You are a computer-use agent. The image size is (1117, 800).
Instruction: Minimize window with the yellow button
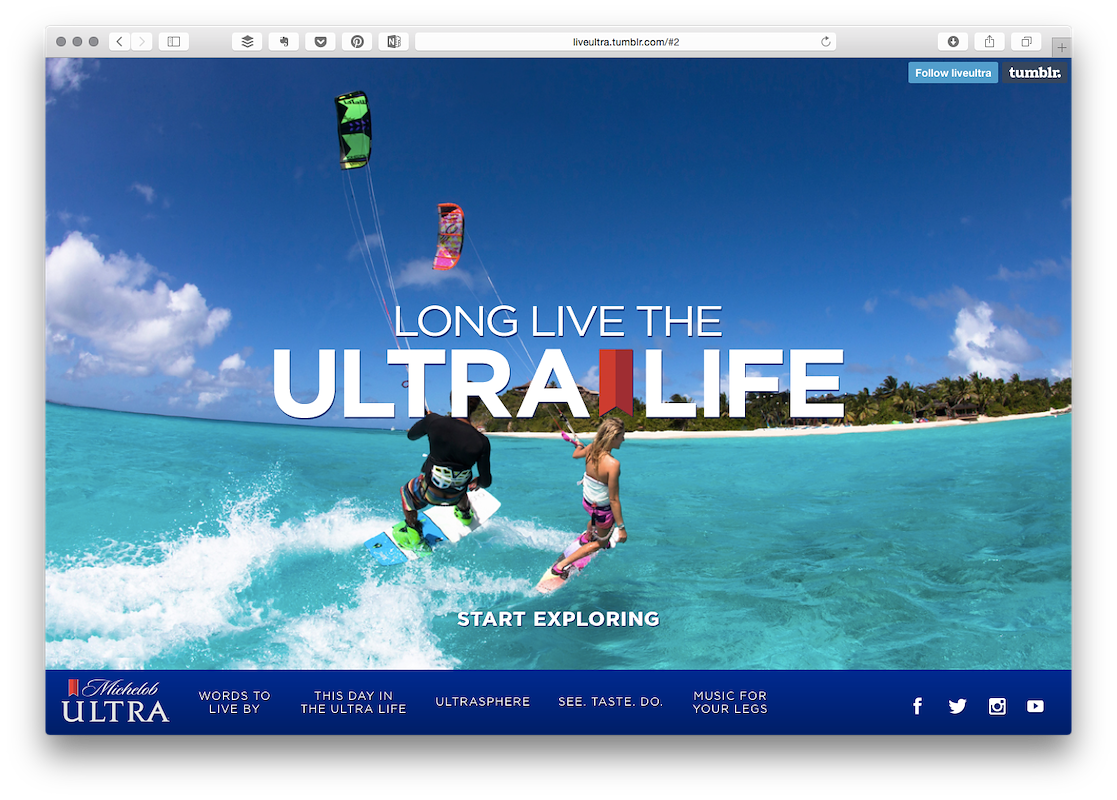coord(77,41)
